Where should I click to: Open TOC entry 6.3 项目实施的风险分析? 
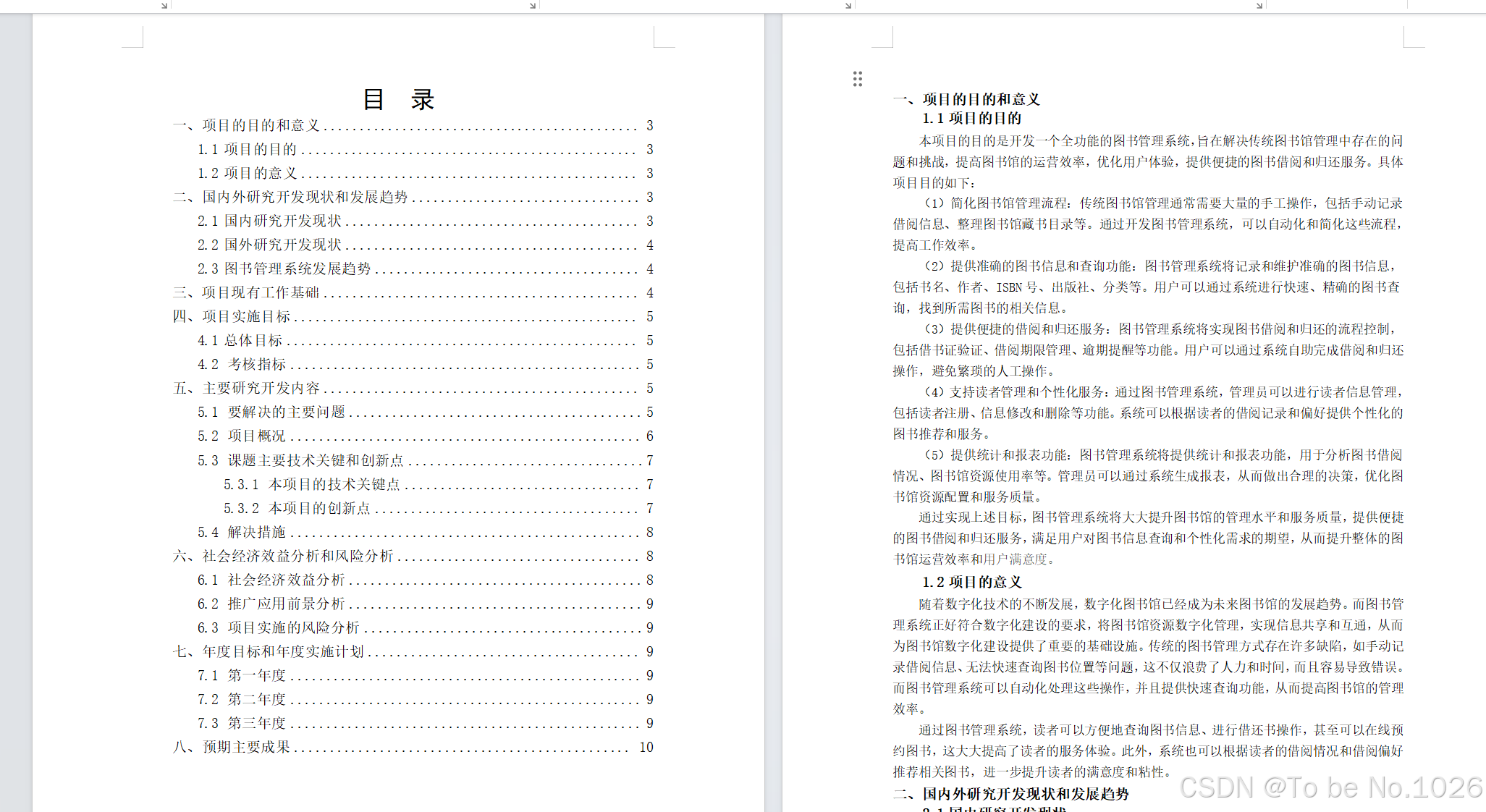click(x=279, y=627)
